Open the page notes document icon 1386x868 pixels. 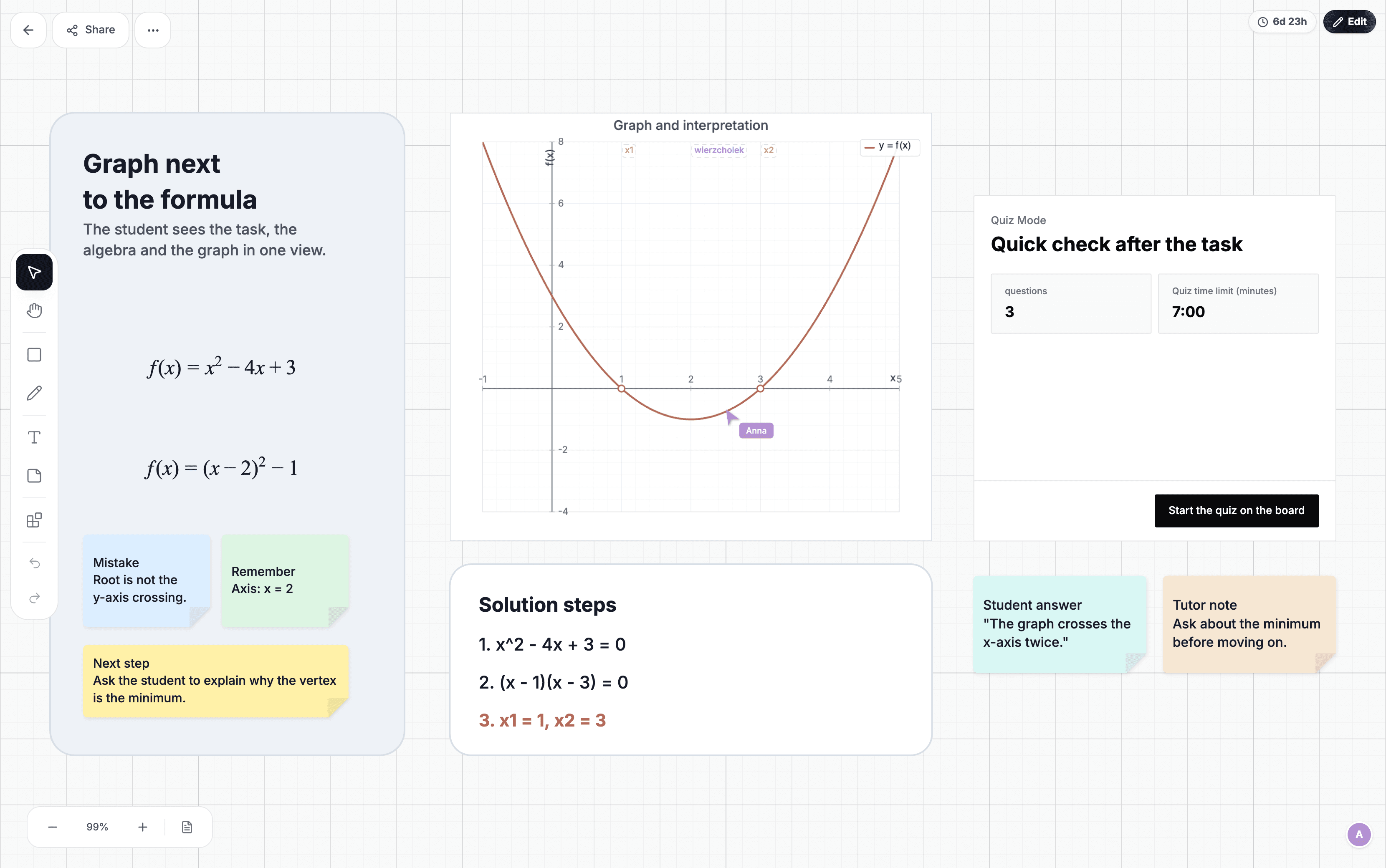[x=187, y=827]
